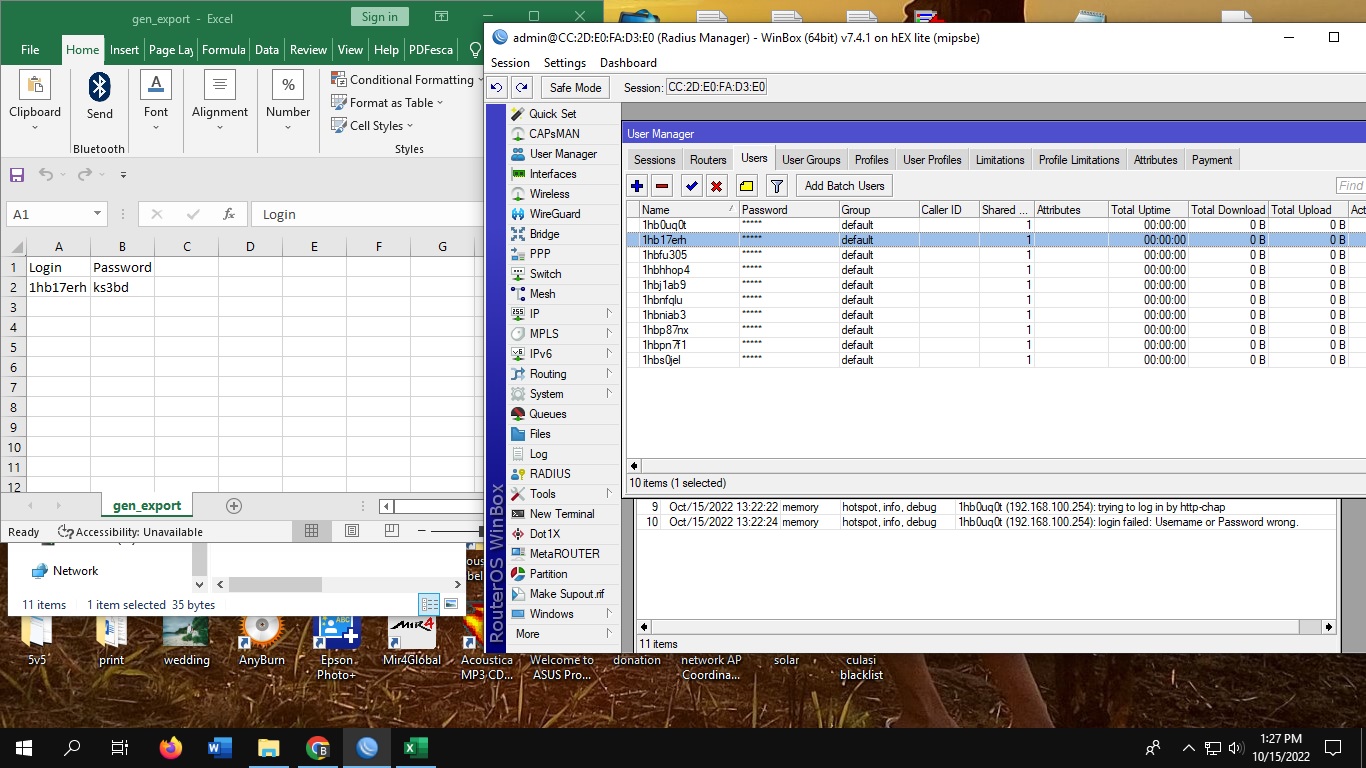Open the Excel Number group button
This screenshot has width=1366, height=768.
point(288,100)
